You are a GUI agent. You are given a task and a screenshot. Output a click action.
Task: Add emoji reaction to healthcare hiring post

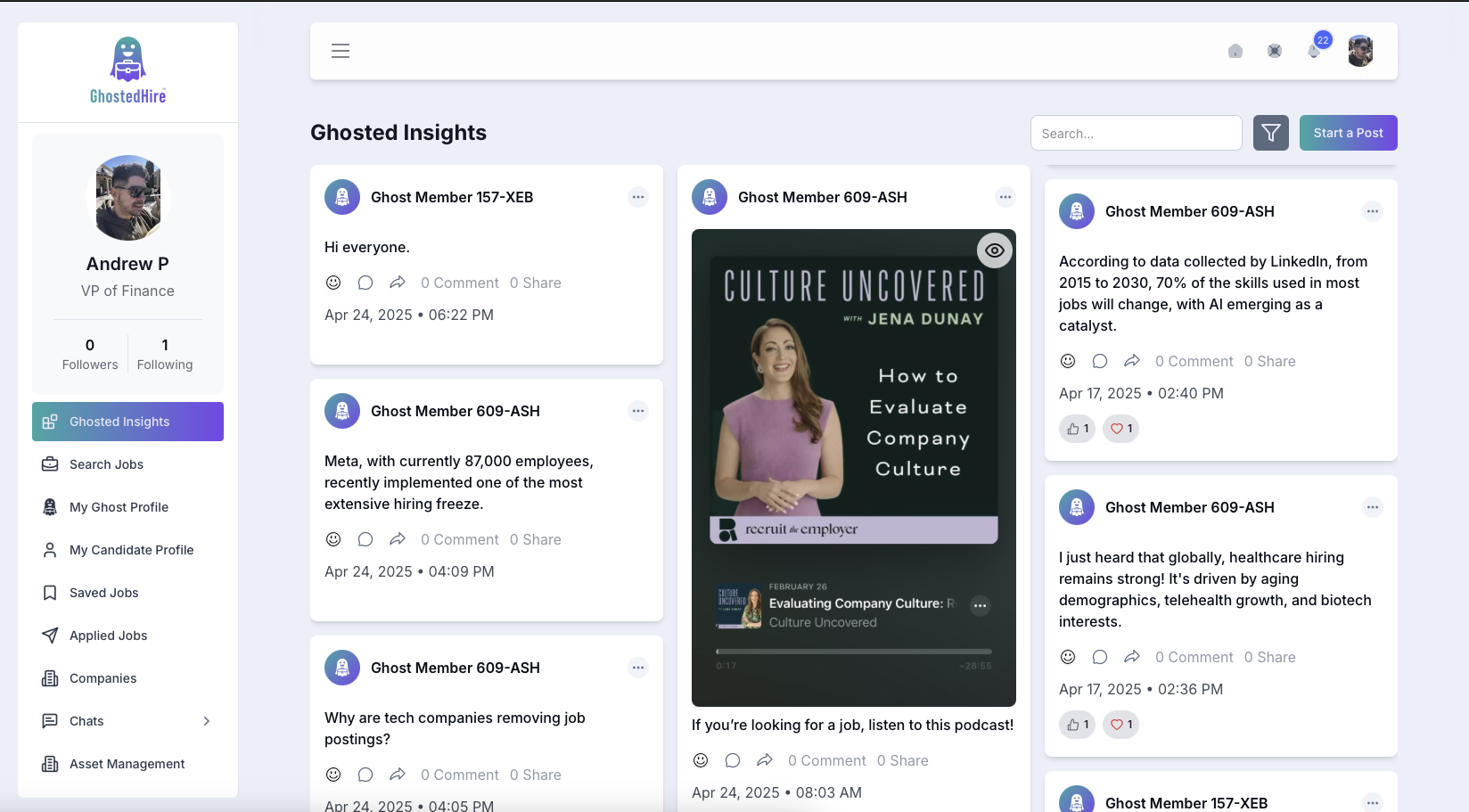pos(1068,657)
